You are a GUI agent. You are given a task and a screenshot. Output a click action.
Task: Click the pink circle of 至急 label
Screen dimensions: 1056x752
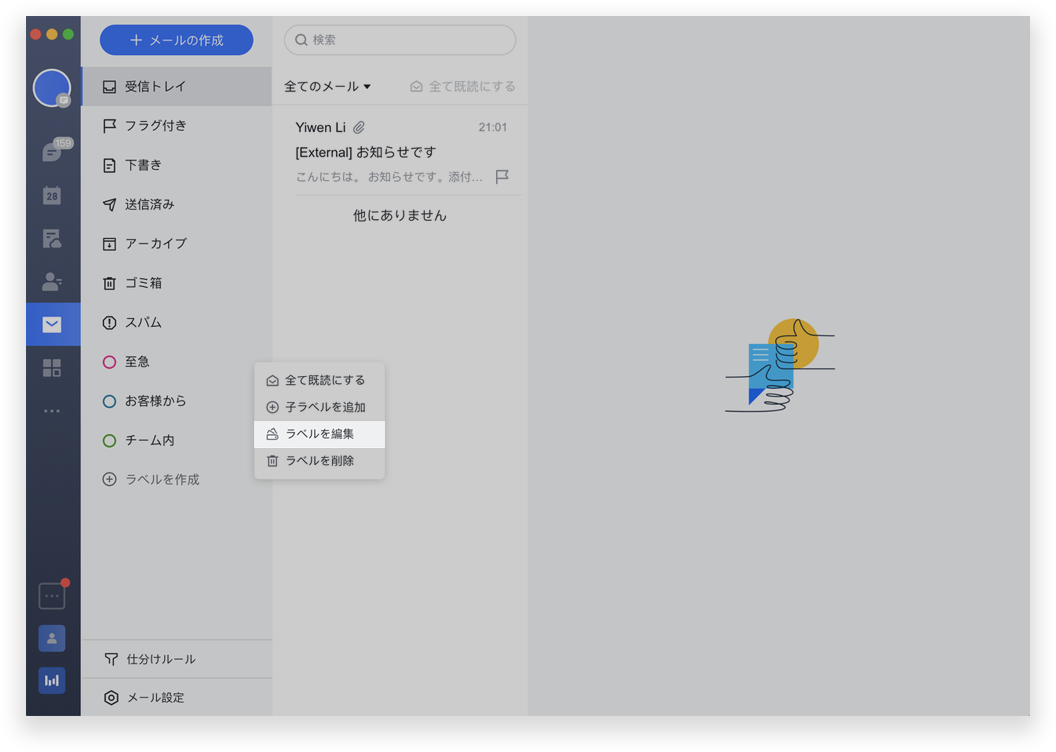point(110,362)
